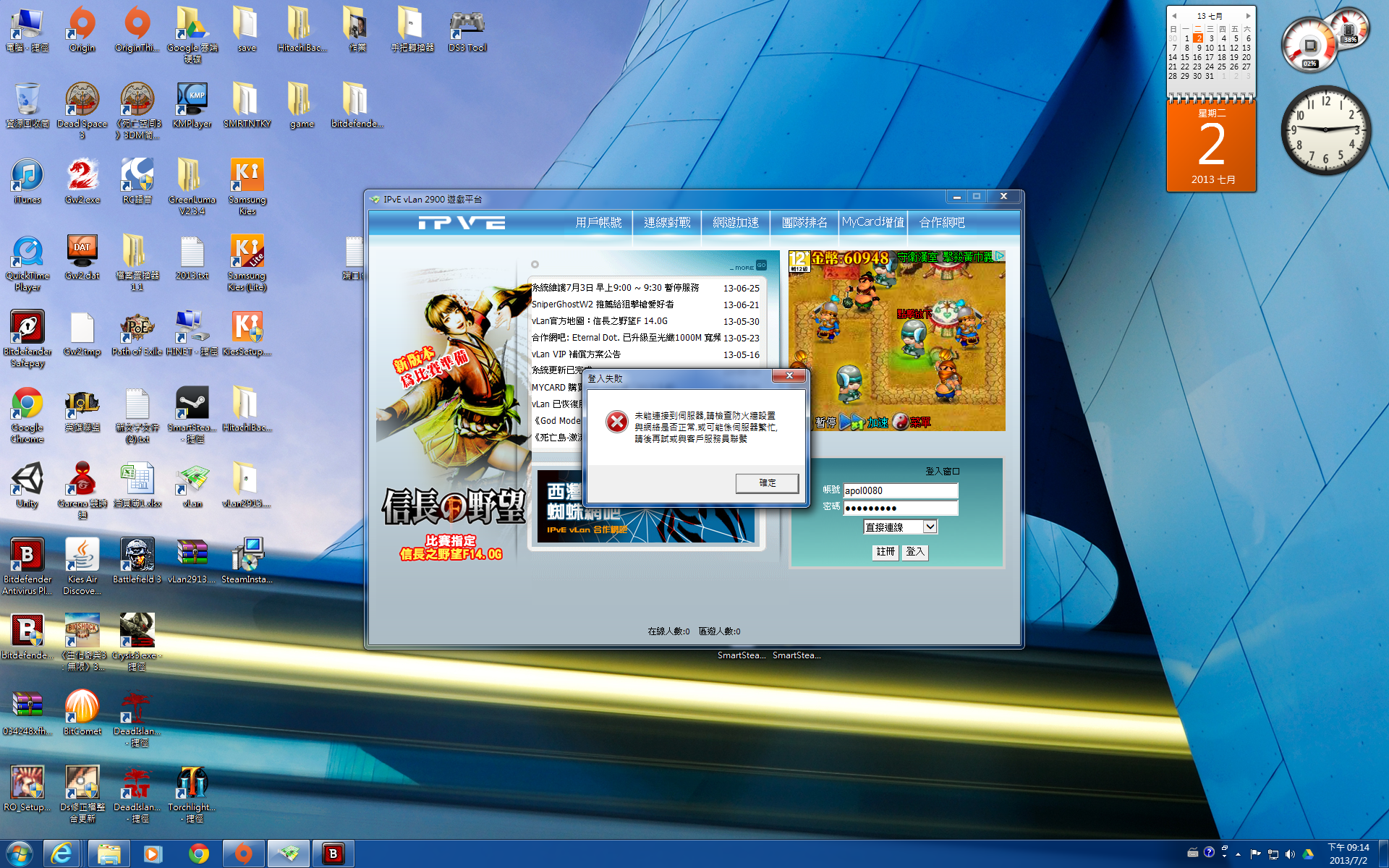Go to next month in calendar gadget
1389x868 pixels.
1248,15
